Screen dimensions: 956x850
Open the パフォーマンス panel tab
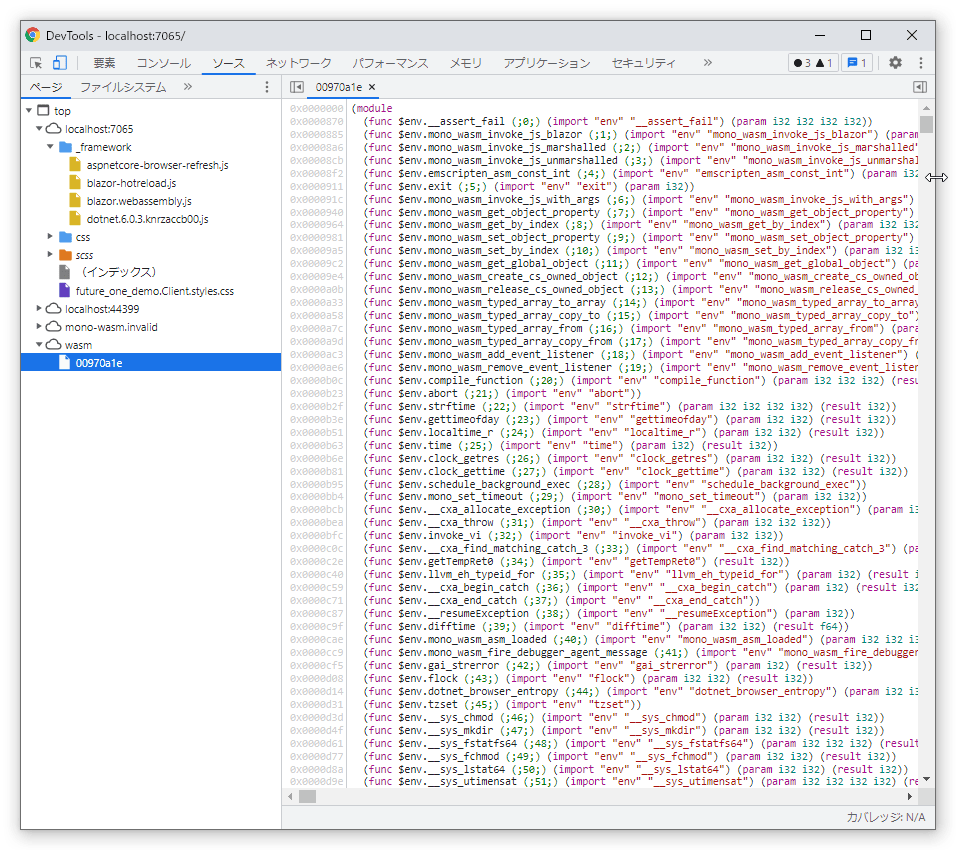click(390, 63)
